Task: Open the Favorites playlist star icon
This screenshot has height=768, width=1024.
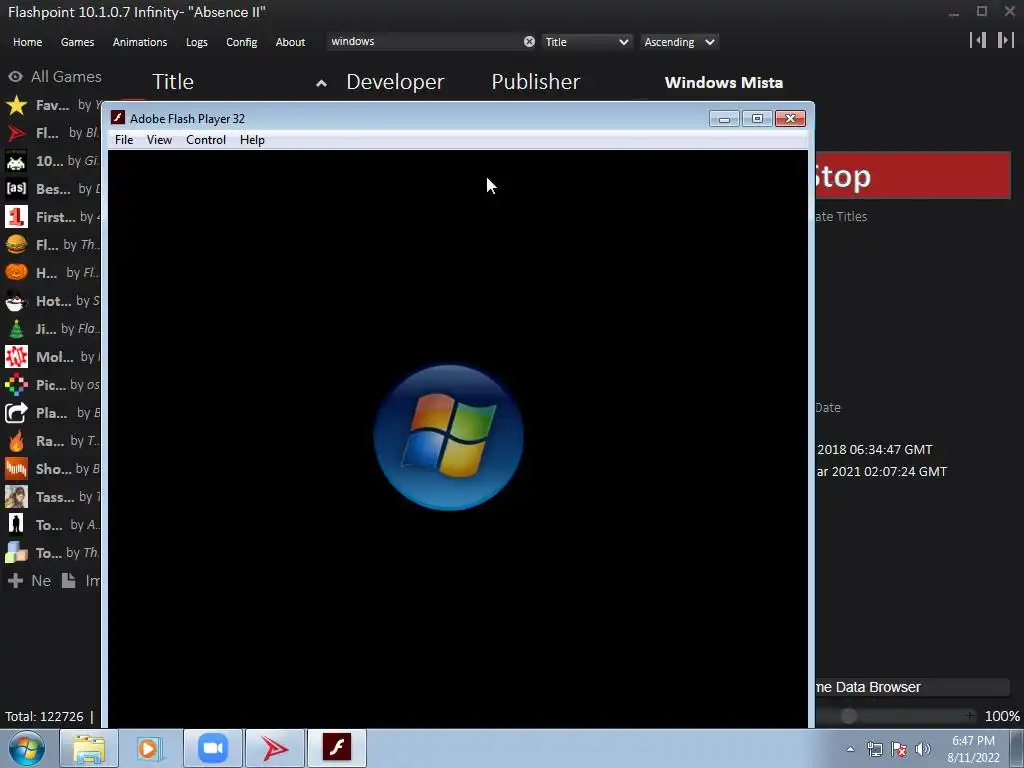Action: 16,105
